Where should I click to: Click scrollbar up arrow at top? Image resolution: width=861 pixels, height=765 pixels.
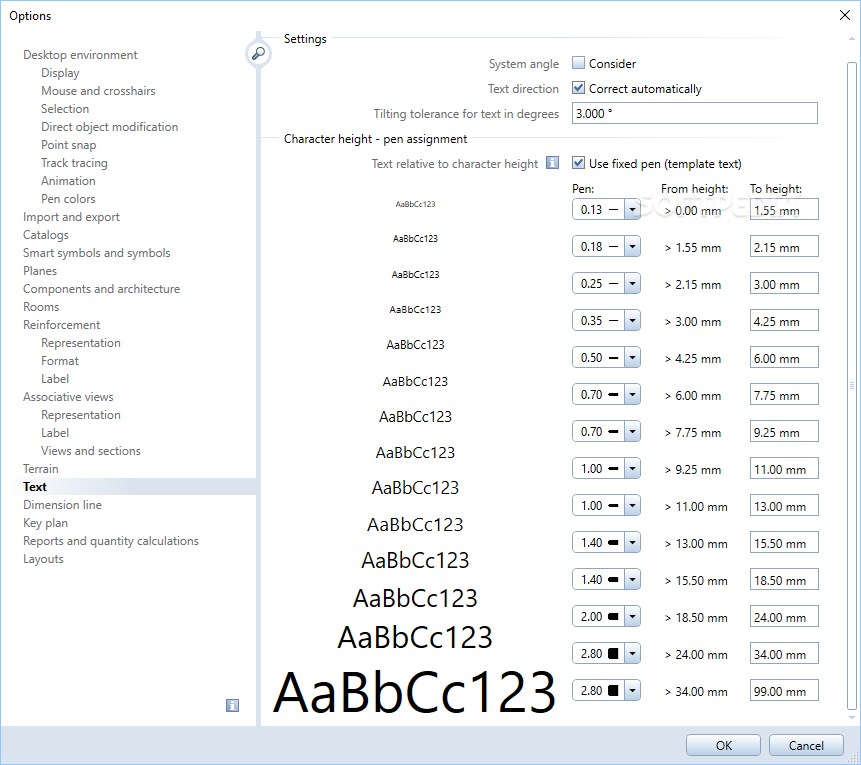[x=852, y=38]
